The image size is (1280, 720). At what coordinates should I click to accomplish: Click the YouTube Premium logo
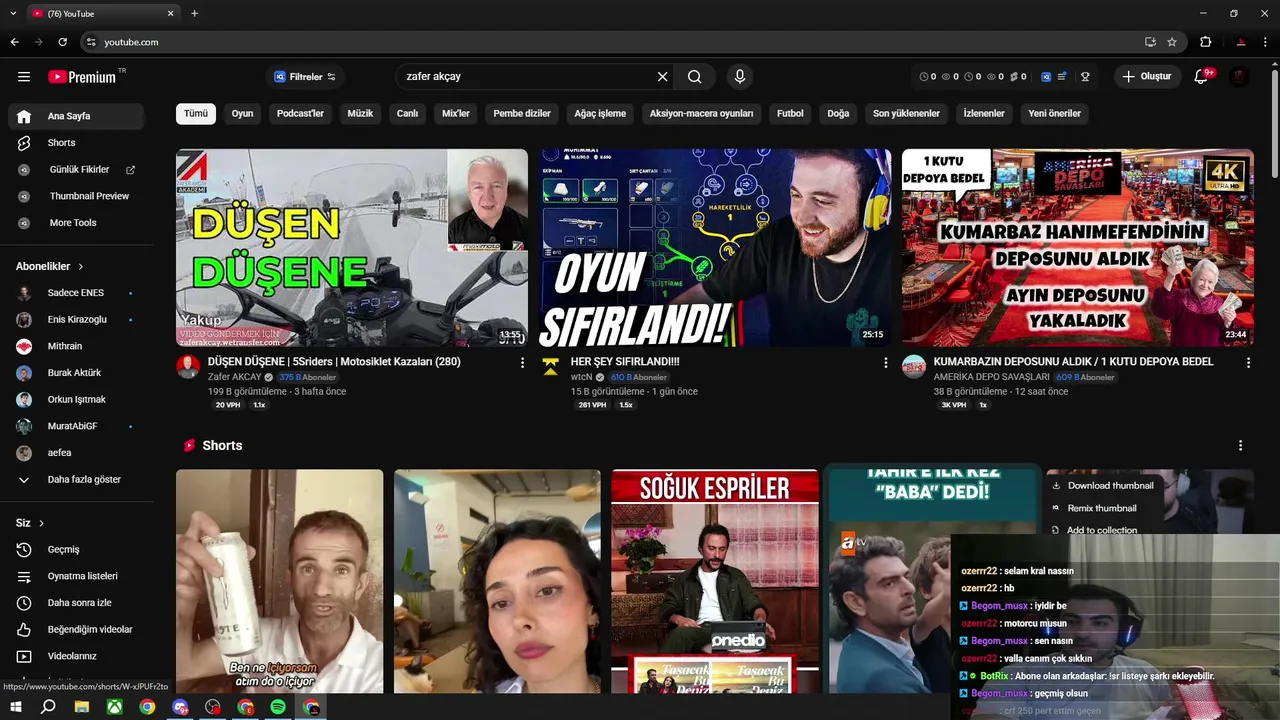click(x=83, y=77)
